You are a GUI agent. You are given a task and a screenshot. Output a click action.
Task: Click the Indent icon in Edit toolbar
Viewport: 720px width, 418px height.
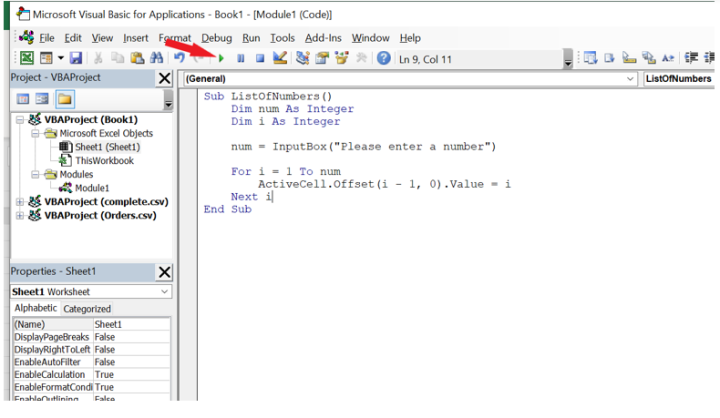[691, 58]
